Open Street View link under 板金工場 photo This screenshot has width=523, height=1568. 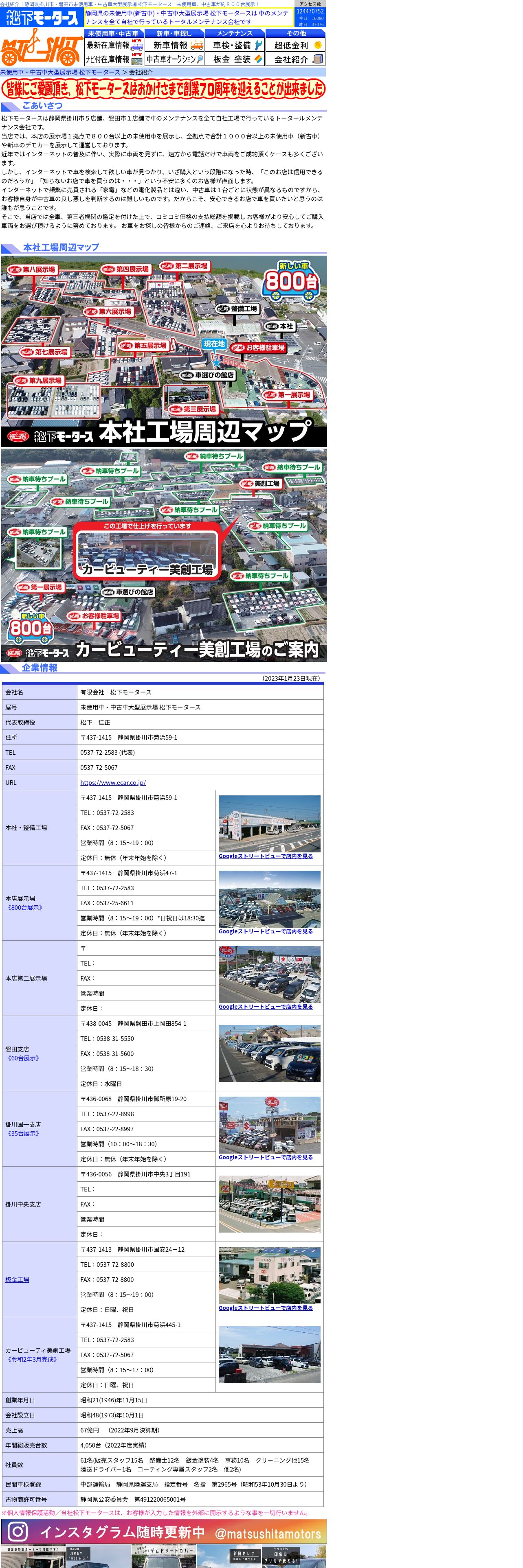click(266, 1307)
